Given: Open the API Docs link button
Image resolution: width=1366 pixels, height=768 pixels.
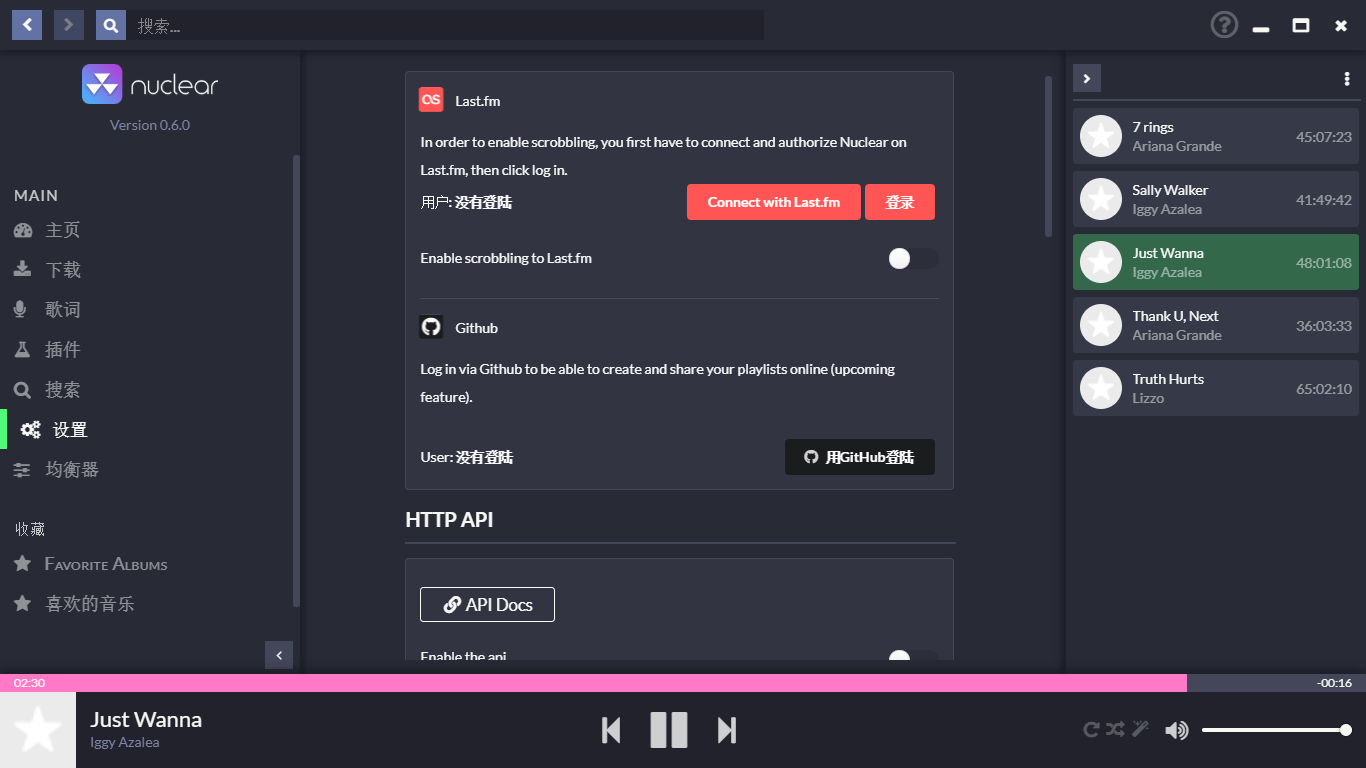Looking at the screenshot, I should pos(487,604).
